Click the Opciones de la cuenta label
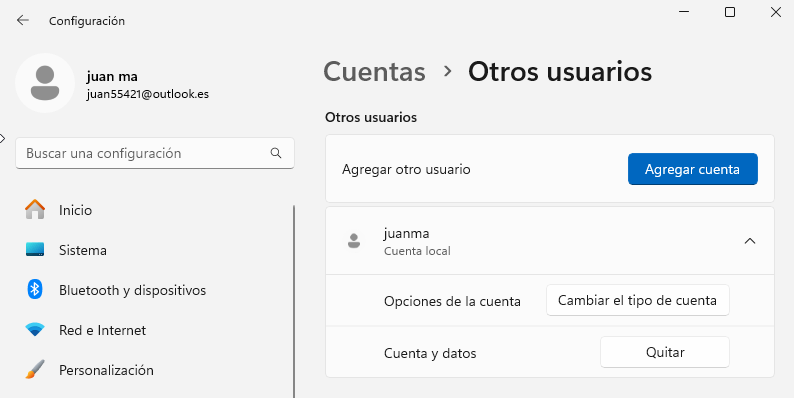The height and width of the screenshot is (398, 794). coord(452,302)
